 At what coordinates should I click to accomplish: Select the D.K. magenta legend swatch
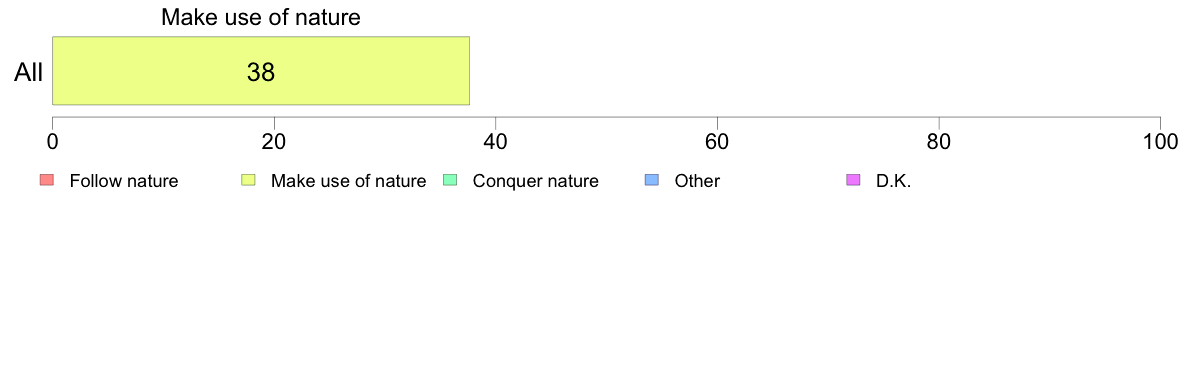pyautogui.click(x=852, y=180)
